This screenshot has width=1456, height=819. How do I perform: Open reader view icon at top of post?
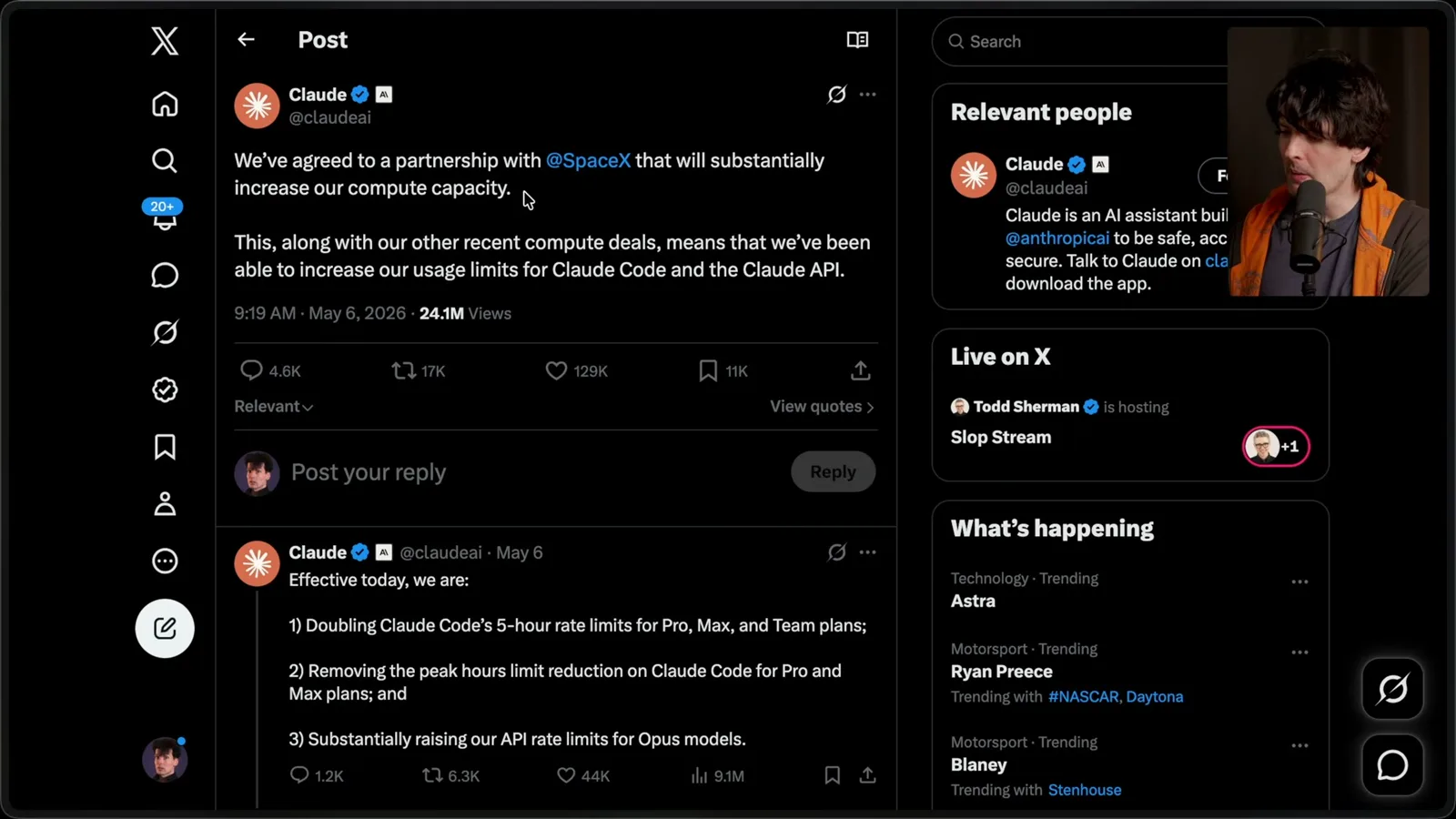[x=857, y=40]
